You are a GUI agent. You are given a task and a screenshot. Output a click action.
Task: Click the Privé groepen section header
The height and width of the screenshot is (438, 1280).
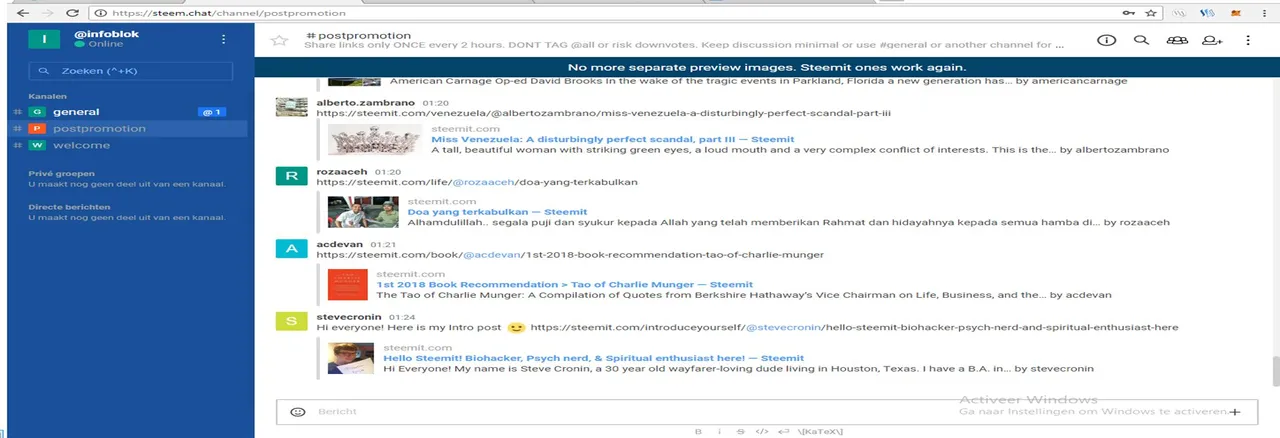tap(61, 173)
